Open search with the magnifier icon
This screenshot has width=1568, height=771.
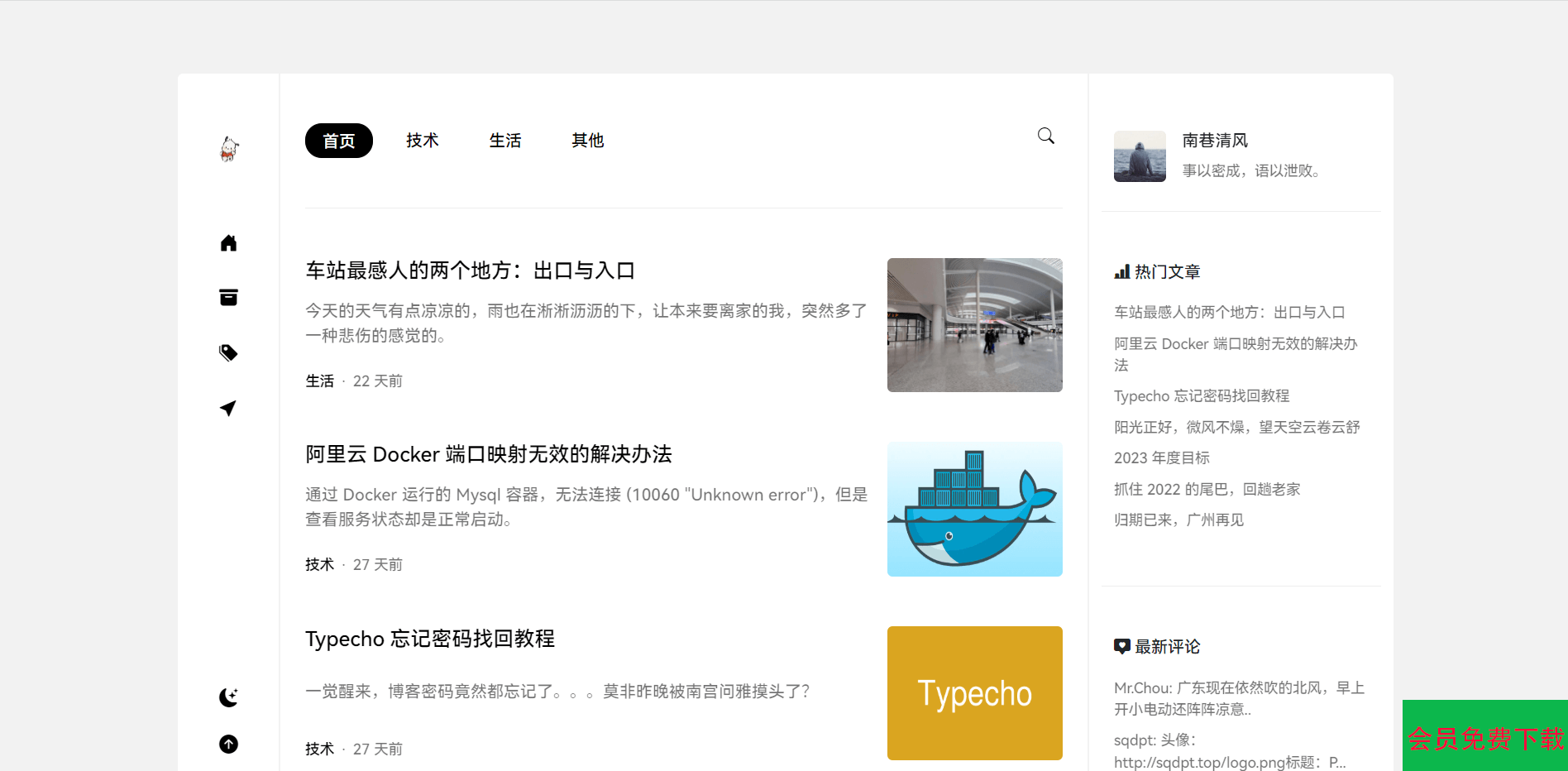click(1046, 136)
